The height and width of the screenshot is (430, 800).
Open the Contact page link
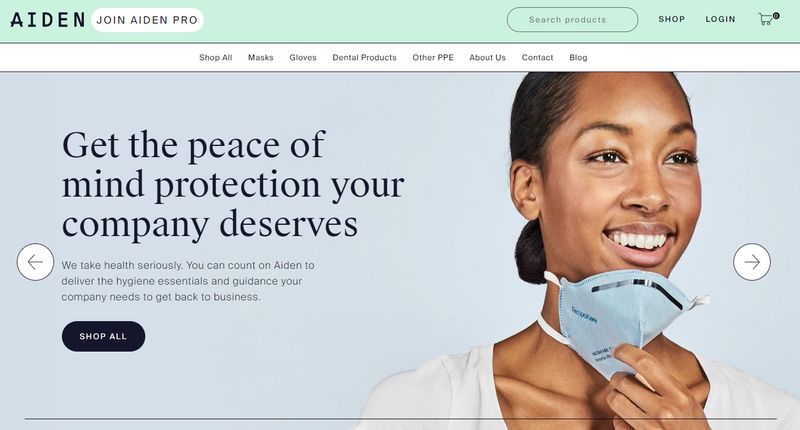pos(537,58)
